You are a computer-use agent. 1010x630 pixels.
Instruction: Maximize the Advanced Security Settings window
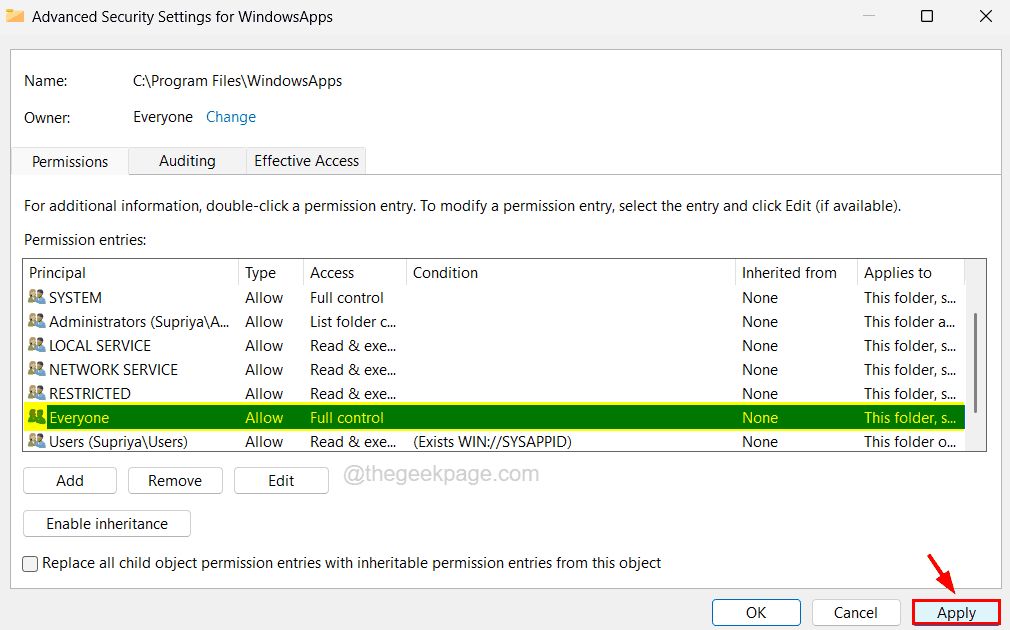tap(927, 16)
